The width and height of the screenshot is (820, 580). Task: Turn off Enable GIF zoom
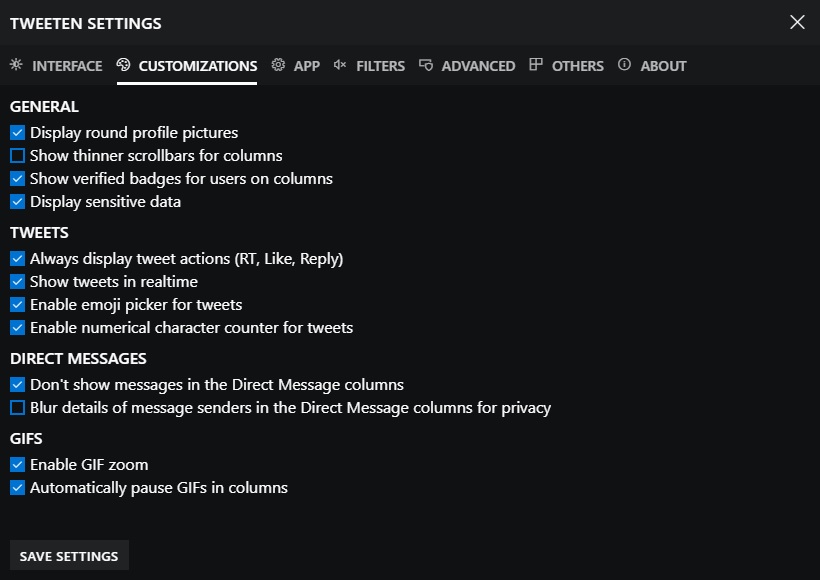17,464
